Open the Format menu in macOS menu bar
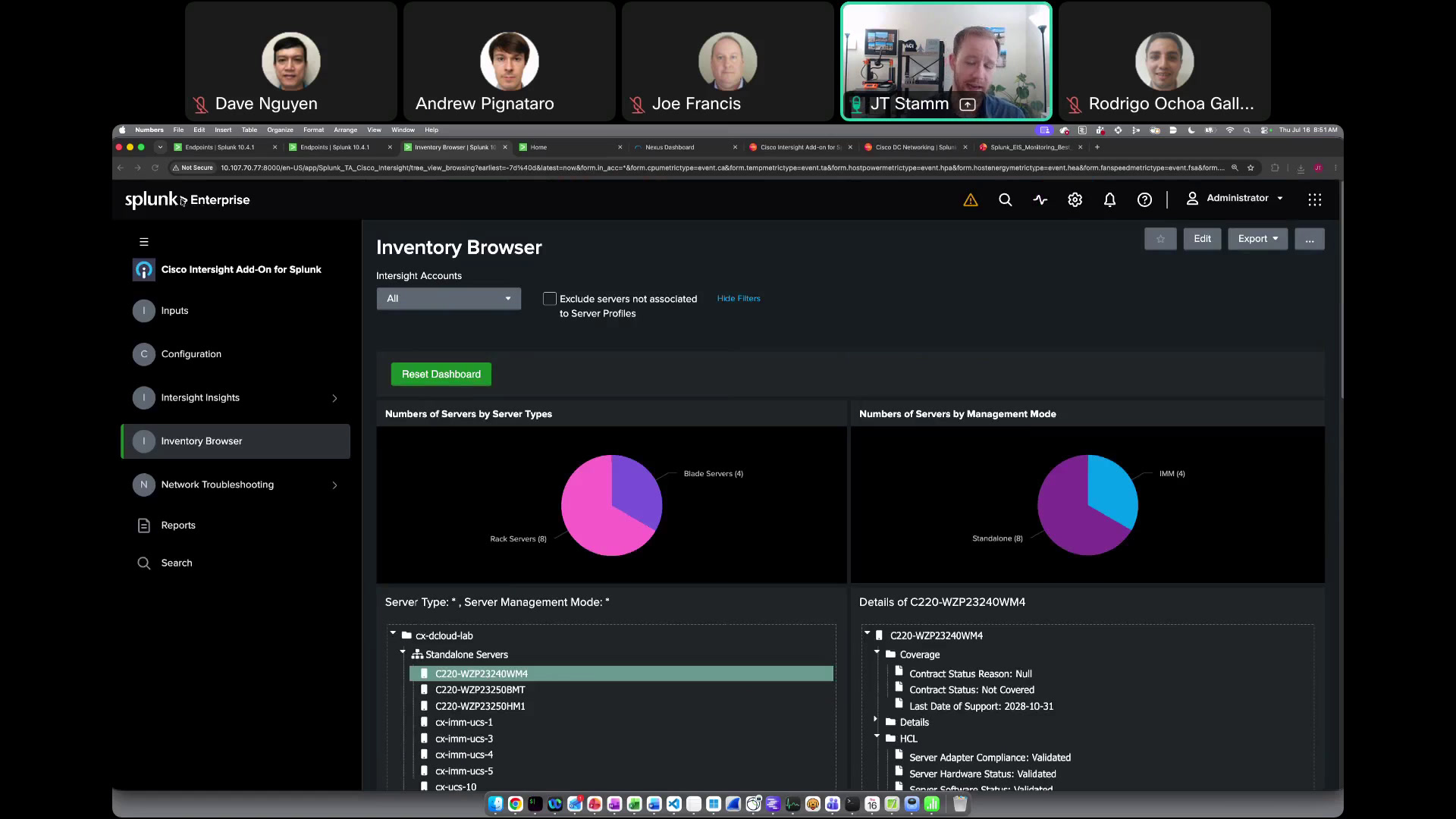 (x=313, y=130)
